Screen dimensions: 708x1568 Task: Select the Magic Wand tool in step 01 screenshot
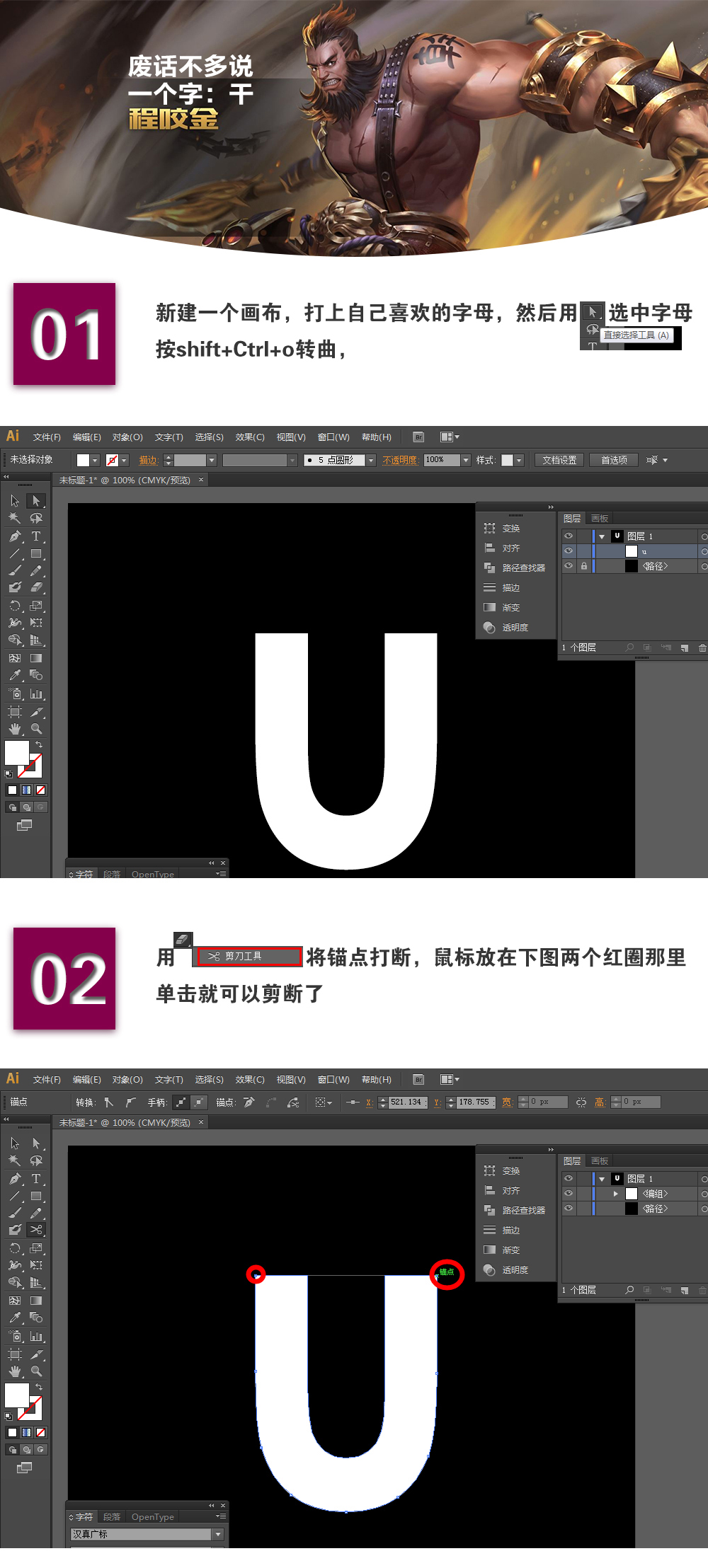[15, 519]
